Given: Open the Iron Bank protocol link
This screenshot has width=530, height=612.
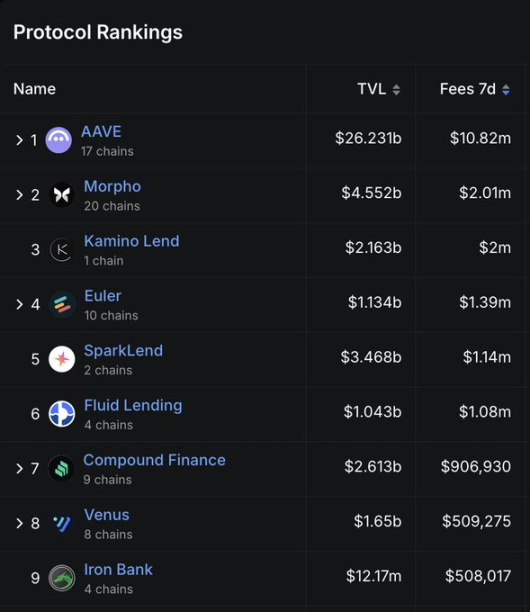Looking at the screenshot, I should coord(118,569).
